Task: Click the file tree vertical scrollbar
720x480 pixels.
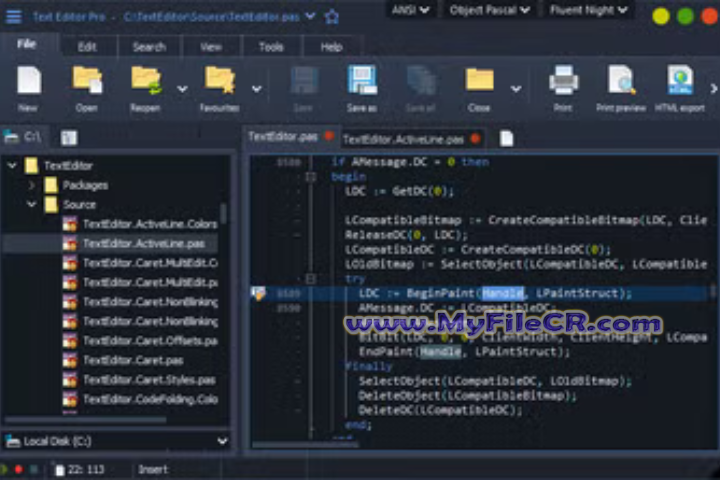Action: click(223, 214)
